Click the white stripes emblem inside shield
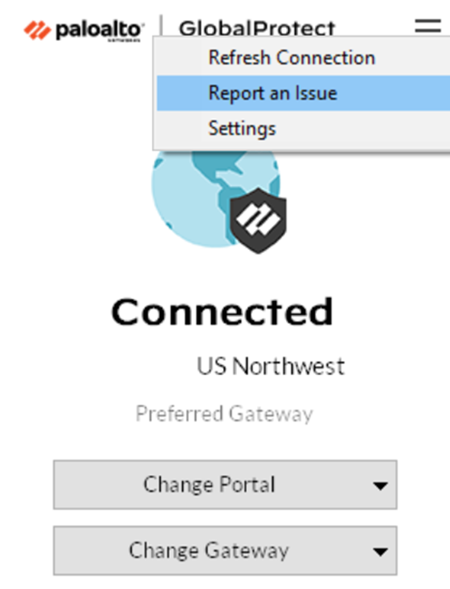The width and height of the screenshot is (450, 589). click(x=258, y=219)
